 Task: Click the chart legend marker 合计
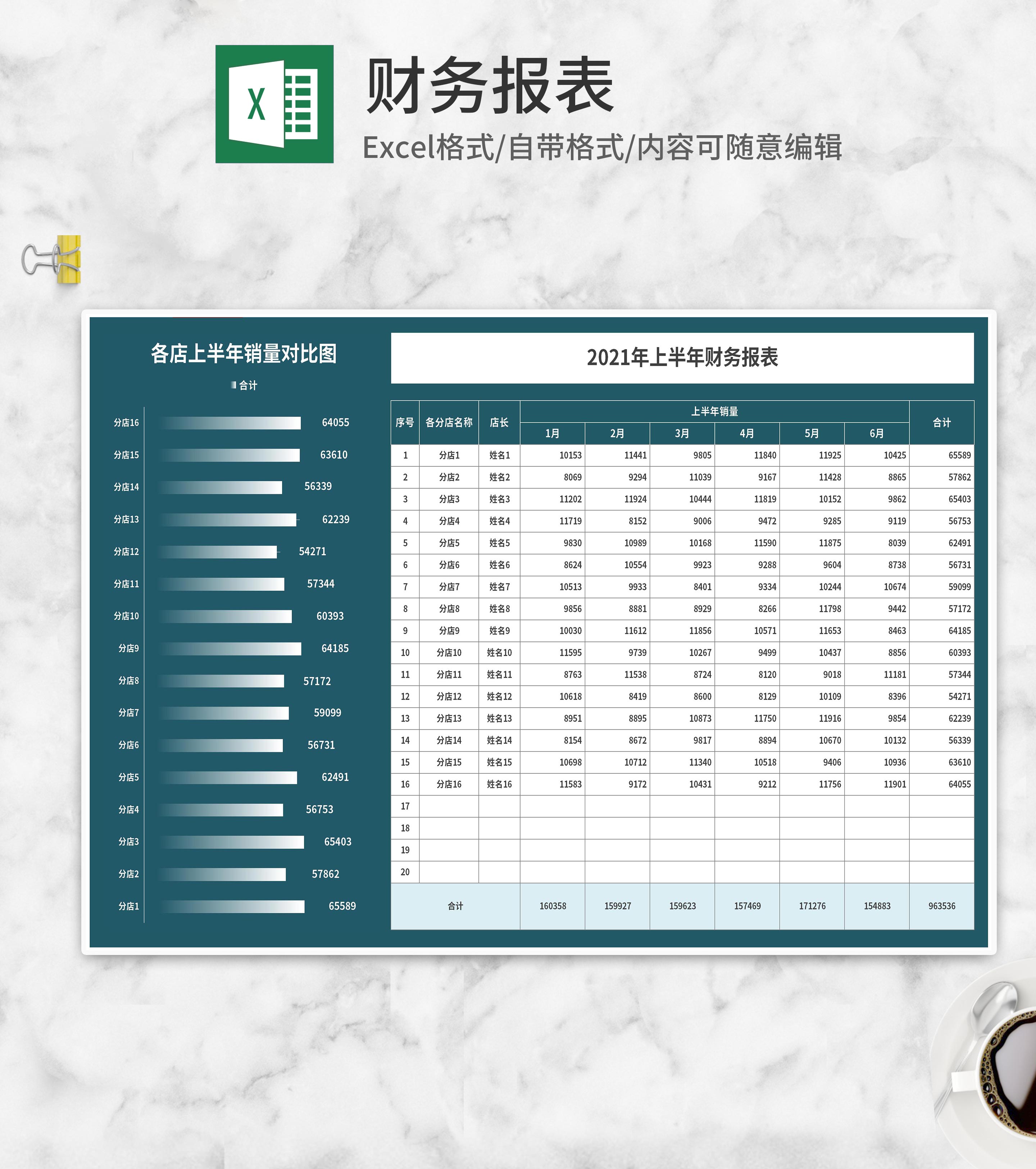(x=234, y=385)
